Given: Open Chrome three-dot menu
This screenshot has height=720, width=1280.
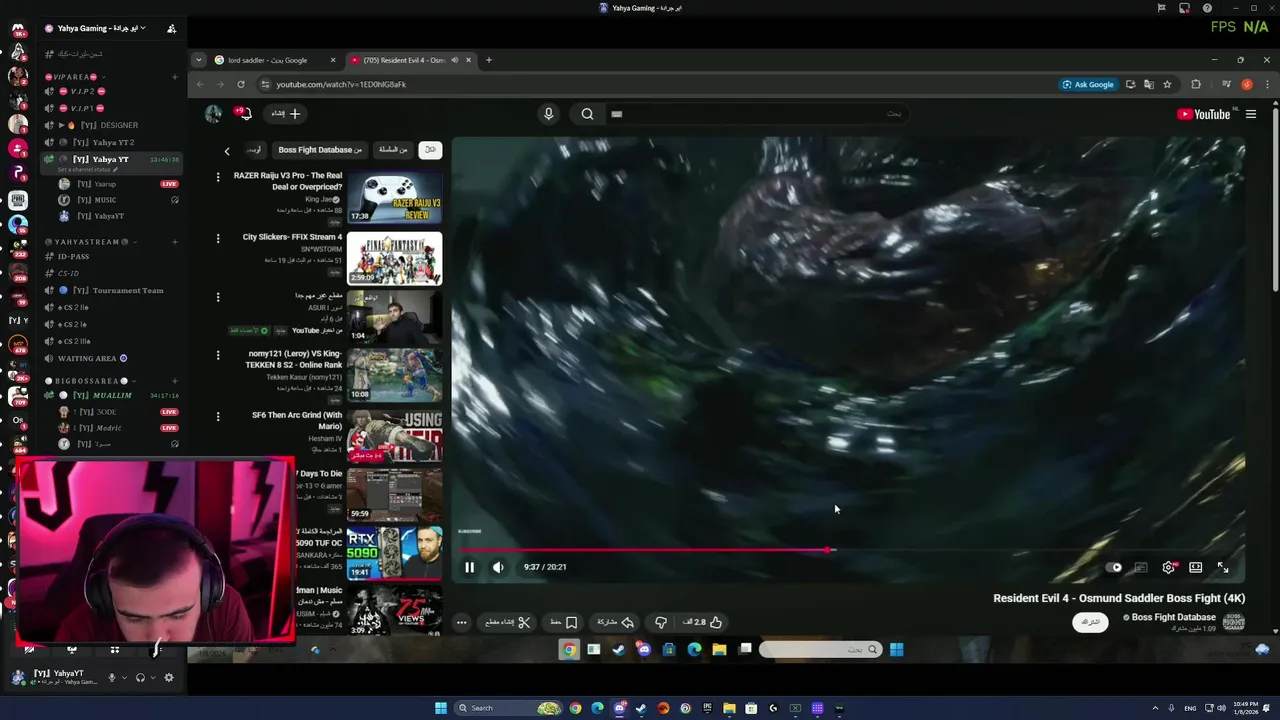Looking at the screenshot, I should coord(1267,85).
